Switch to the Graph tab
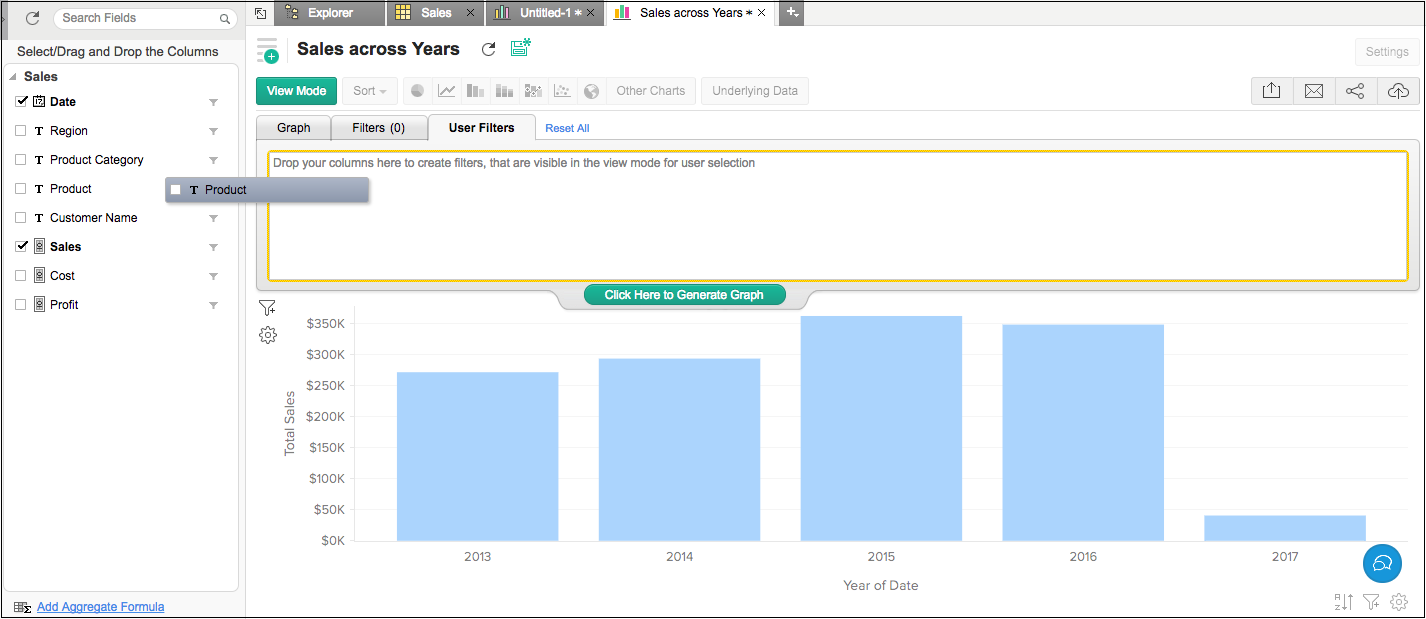1426x619 pixels. click(294, 128)
